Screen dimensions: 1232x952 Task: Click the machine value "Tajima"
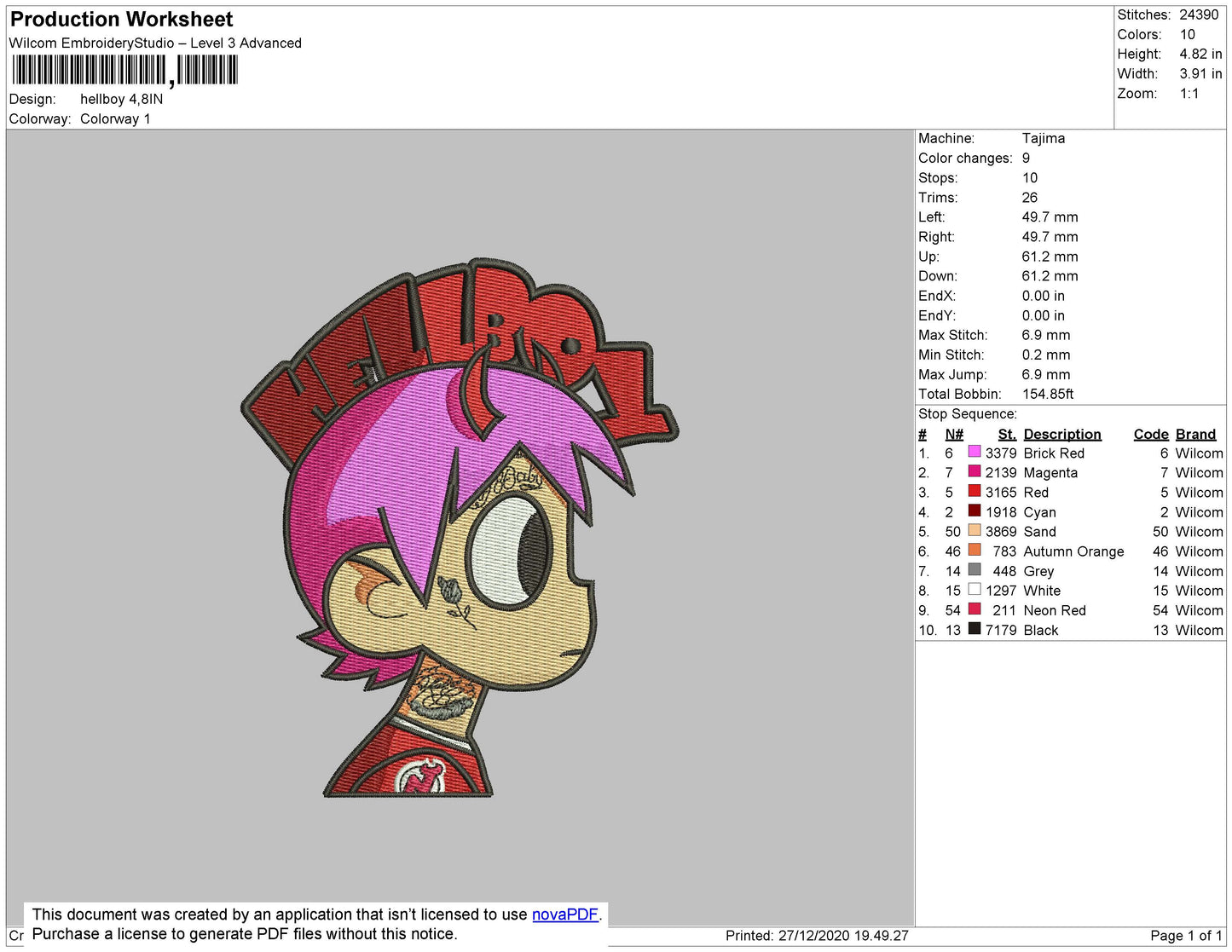[1044, 138]
